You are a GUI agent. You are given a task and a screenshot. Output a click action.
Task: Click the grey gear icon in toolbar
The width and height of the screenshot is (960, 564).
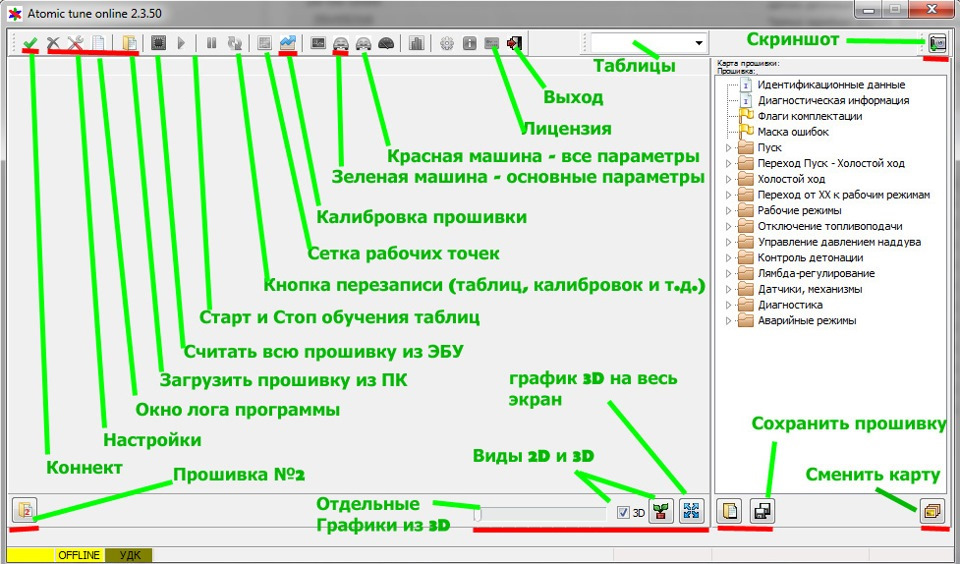pyautogui.click(x=446, y=43)
